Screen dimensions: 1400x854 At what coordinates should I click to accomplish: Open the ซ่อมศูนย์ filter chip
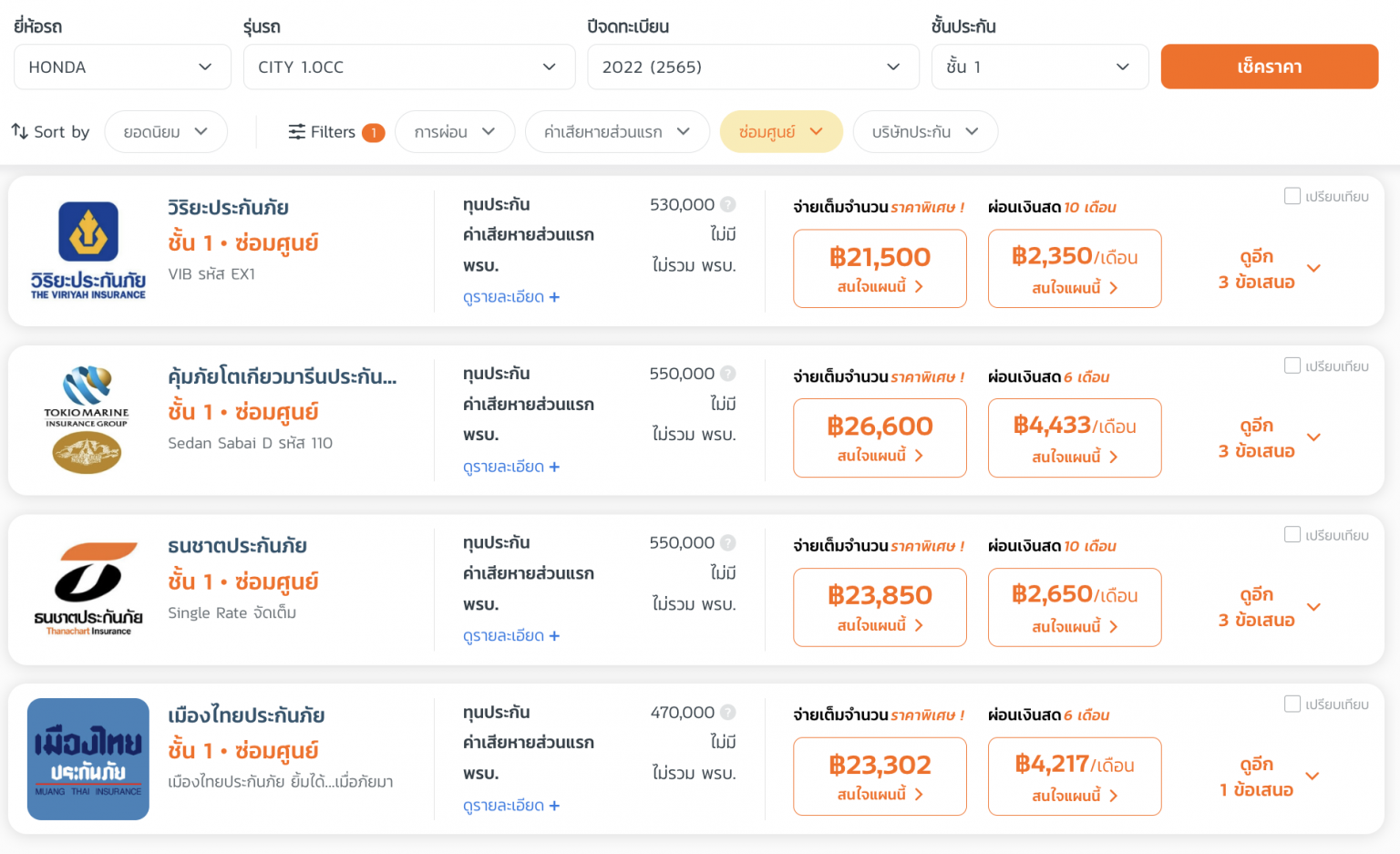pos(780,132)
